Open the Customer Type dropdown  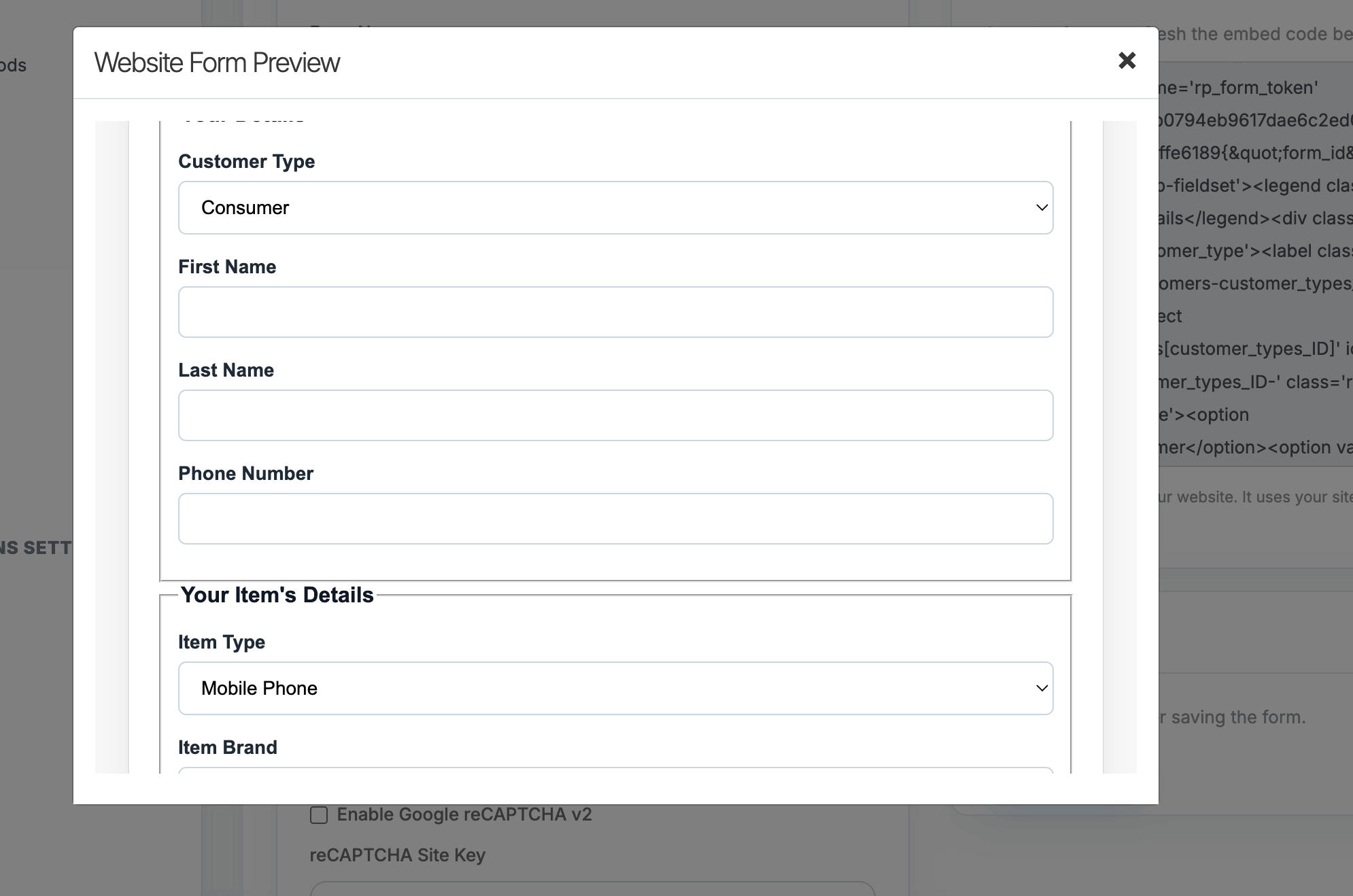point(615,208)
